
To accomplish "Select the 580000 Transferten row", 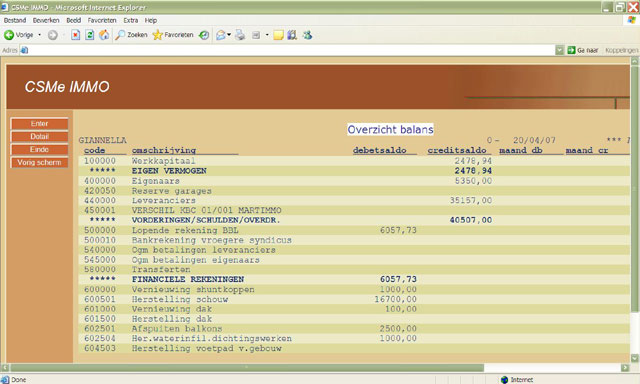I will 354,269.
